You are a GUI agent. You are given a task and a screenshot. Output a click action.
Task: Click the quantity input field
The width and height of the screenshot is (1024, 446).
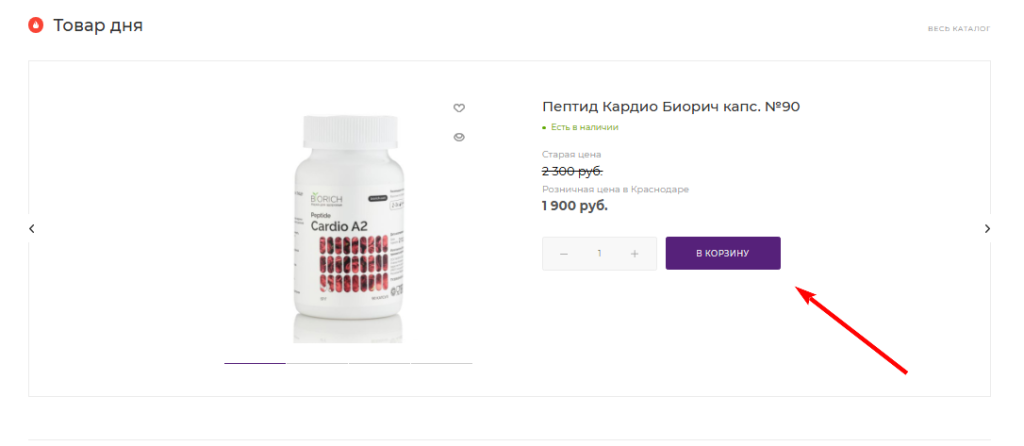pyautogui.click(x=599, y=254)
